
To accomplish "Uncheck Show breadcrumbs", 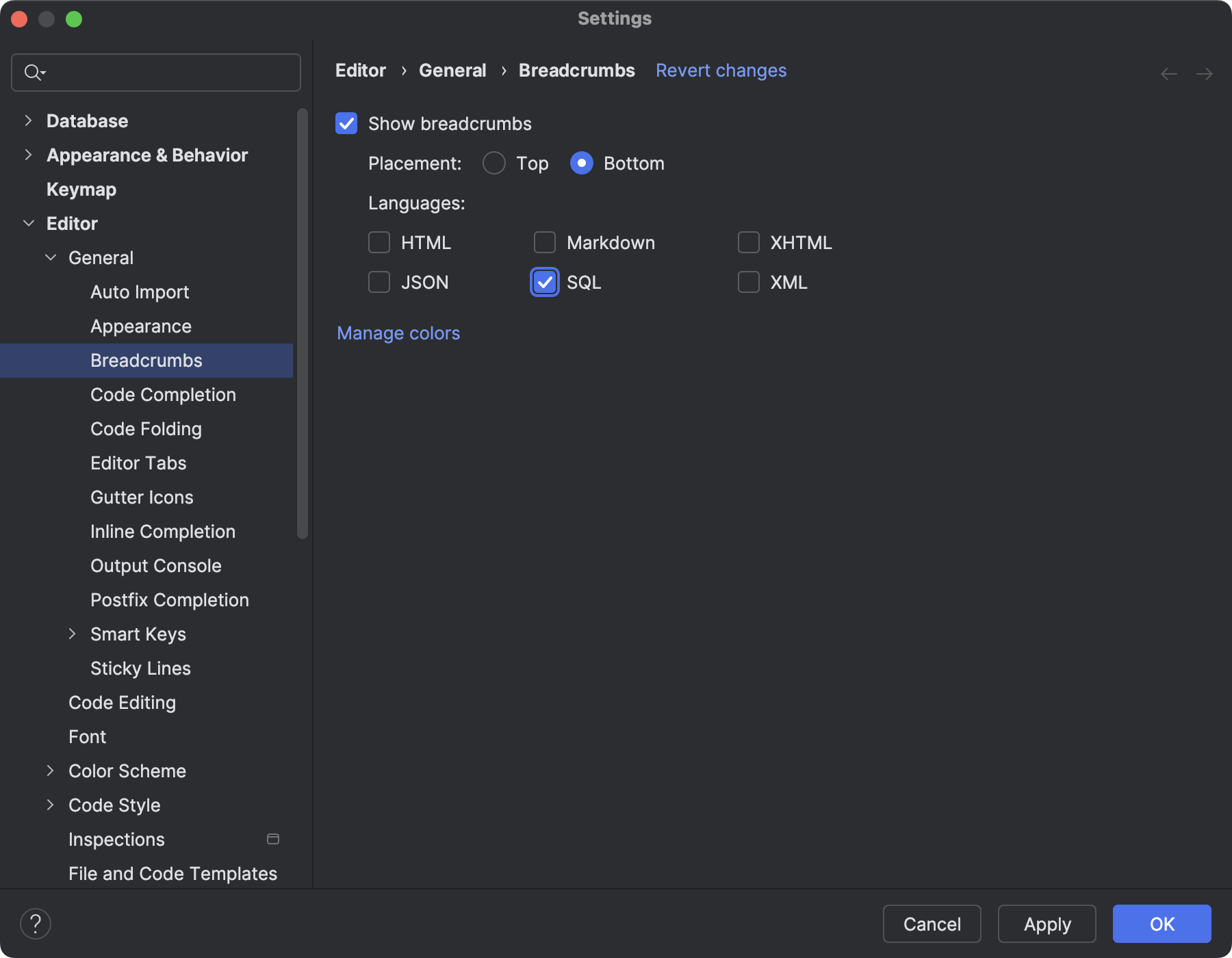I will click(346, 123).
